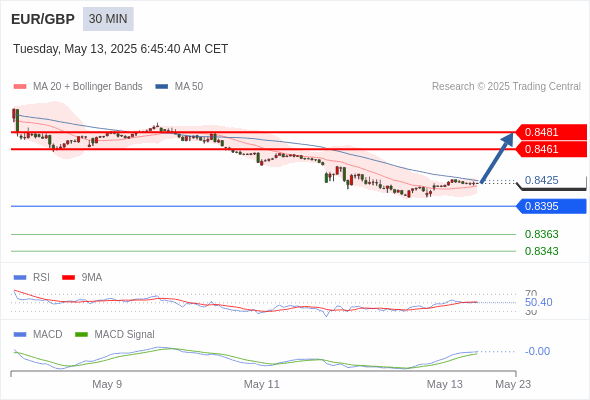
Task: Click the May 11 date axis marker
Action: coord(262,384)
